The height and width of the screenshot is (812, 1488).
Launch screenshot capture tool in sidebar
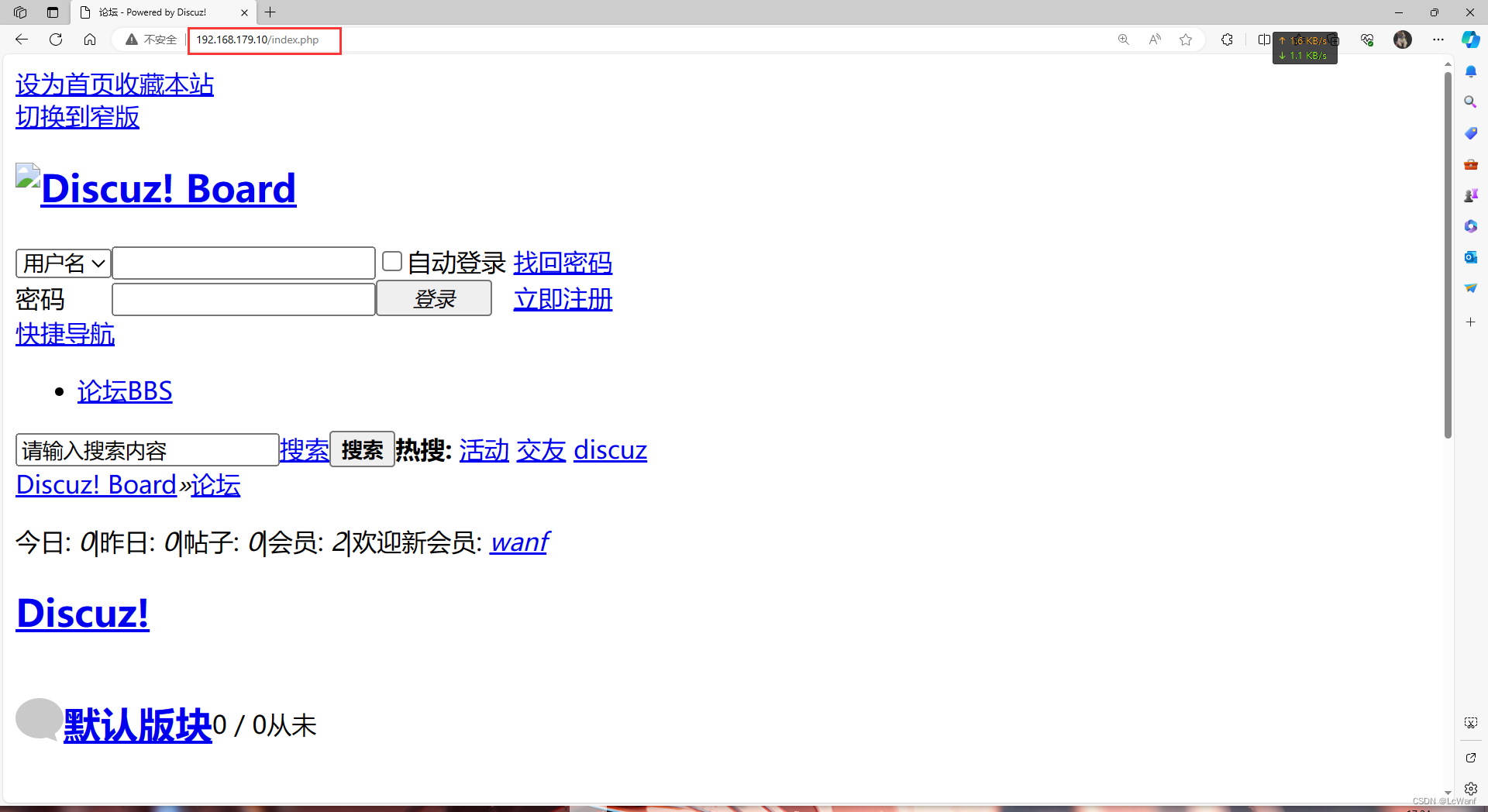pos(1470,722)
